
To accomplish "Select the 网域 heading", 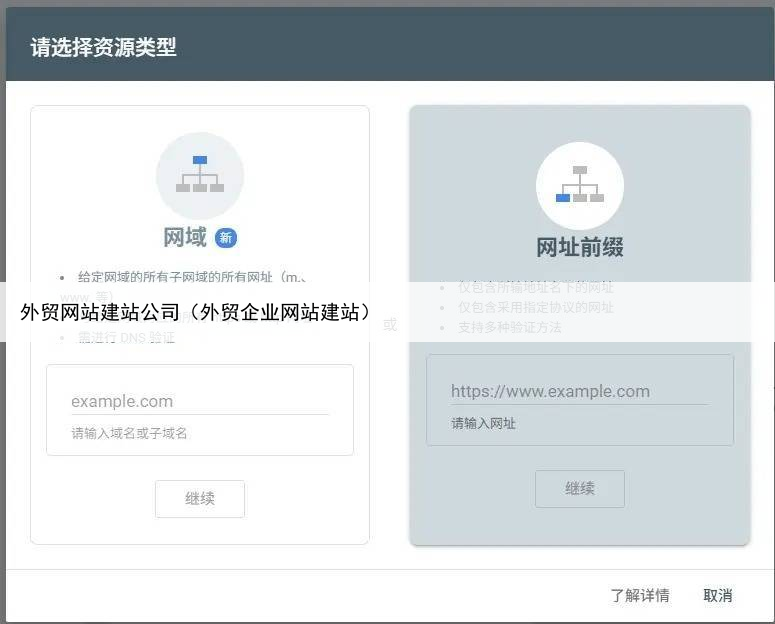I will (x=185, y=238).
